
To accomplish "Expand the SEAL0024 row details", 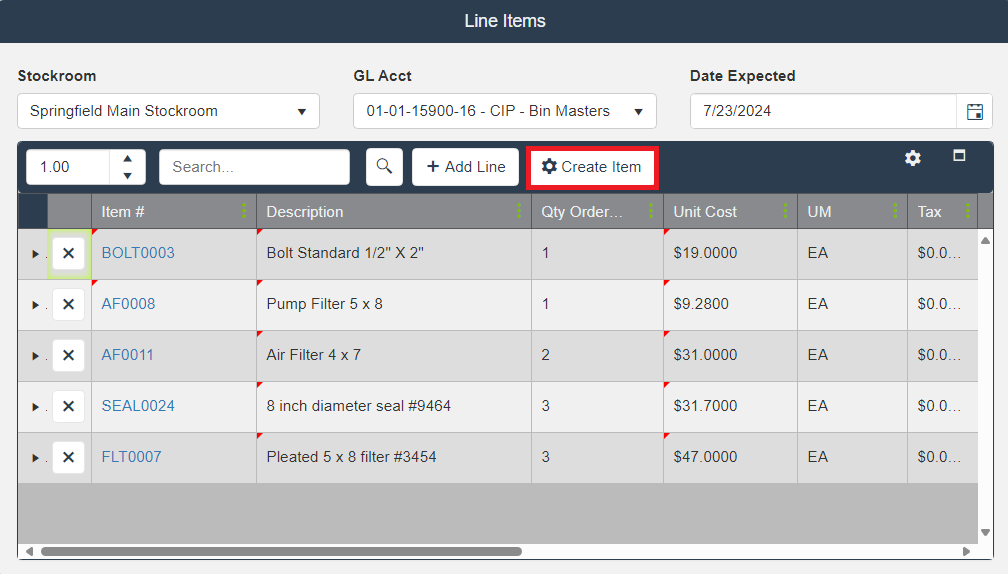I will [x=36, y=407].
